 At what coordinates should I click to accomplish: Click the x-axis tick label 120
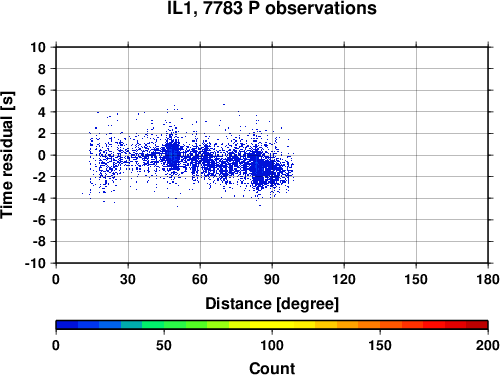(344, 279)
